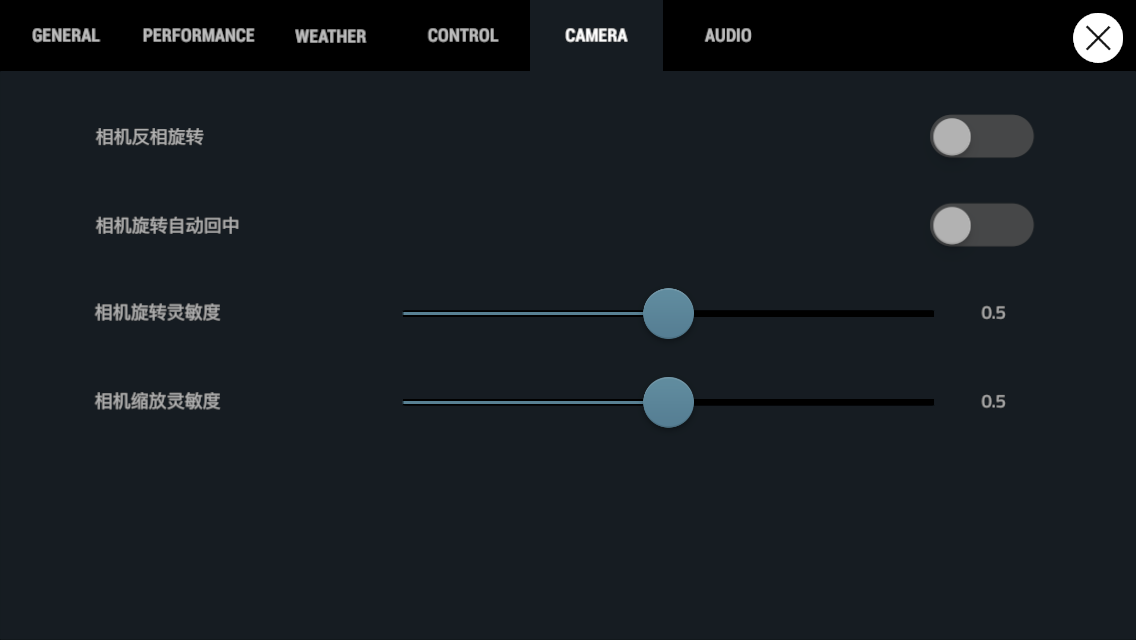Open the GENERAL tab
1136x640 pixels.
(x=66, y=36)
